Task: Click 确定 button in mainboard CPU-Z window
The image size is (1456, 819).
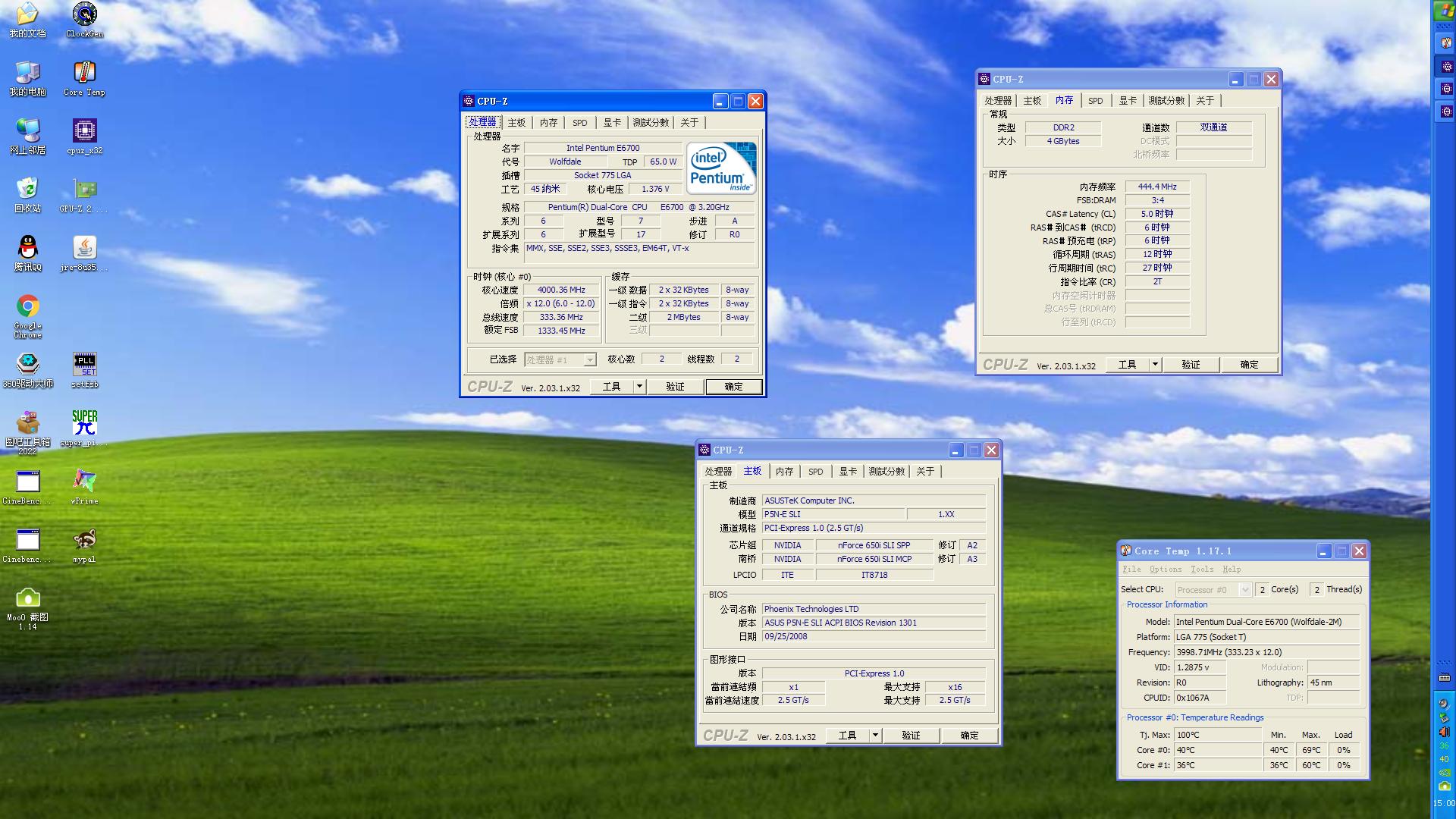Action: click(x=969, y=736)
